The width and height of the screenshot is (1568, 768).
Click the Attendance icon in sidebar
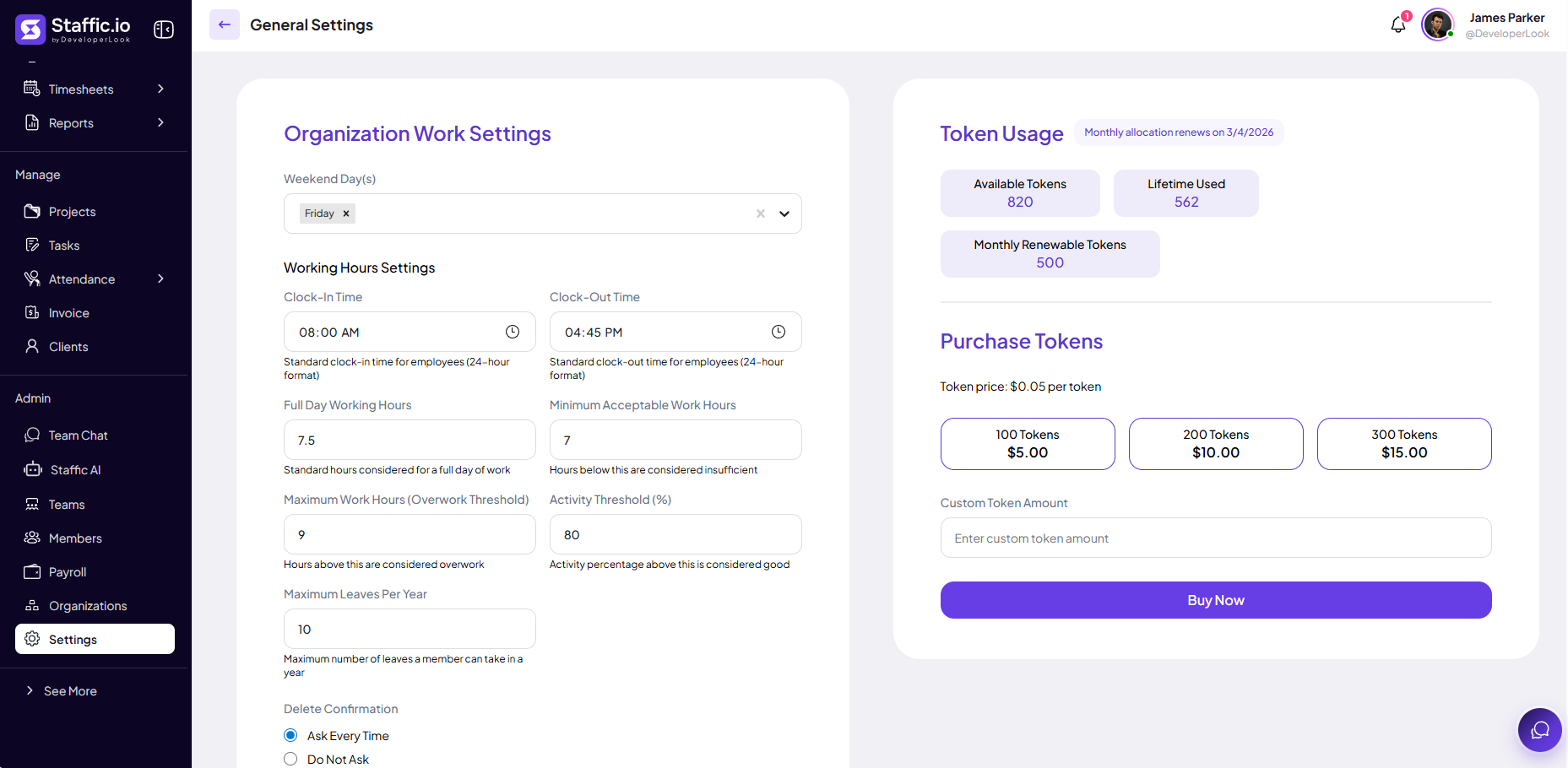(32, 279)
